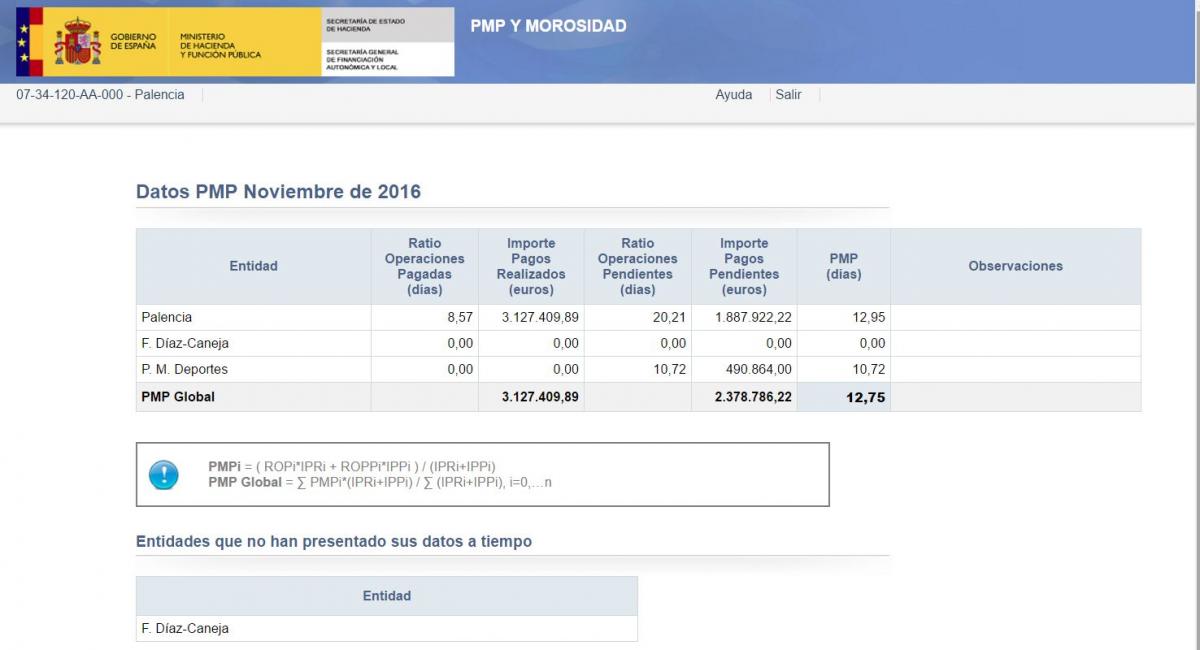Click the Importe Pagos Realizados column header
This screenshot has width=1200, height=650.
click(x=531, y=266)
